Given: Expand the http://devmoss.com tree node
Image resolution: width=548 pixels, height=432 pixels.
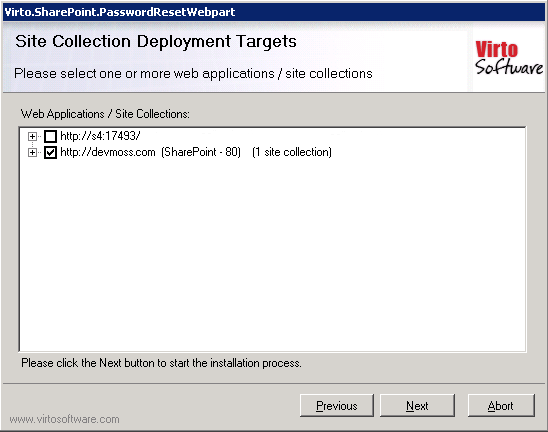Looking at the screenshot, I should (32, 152).
